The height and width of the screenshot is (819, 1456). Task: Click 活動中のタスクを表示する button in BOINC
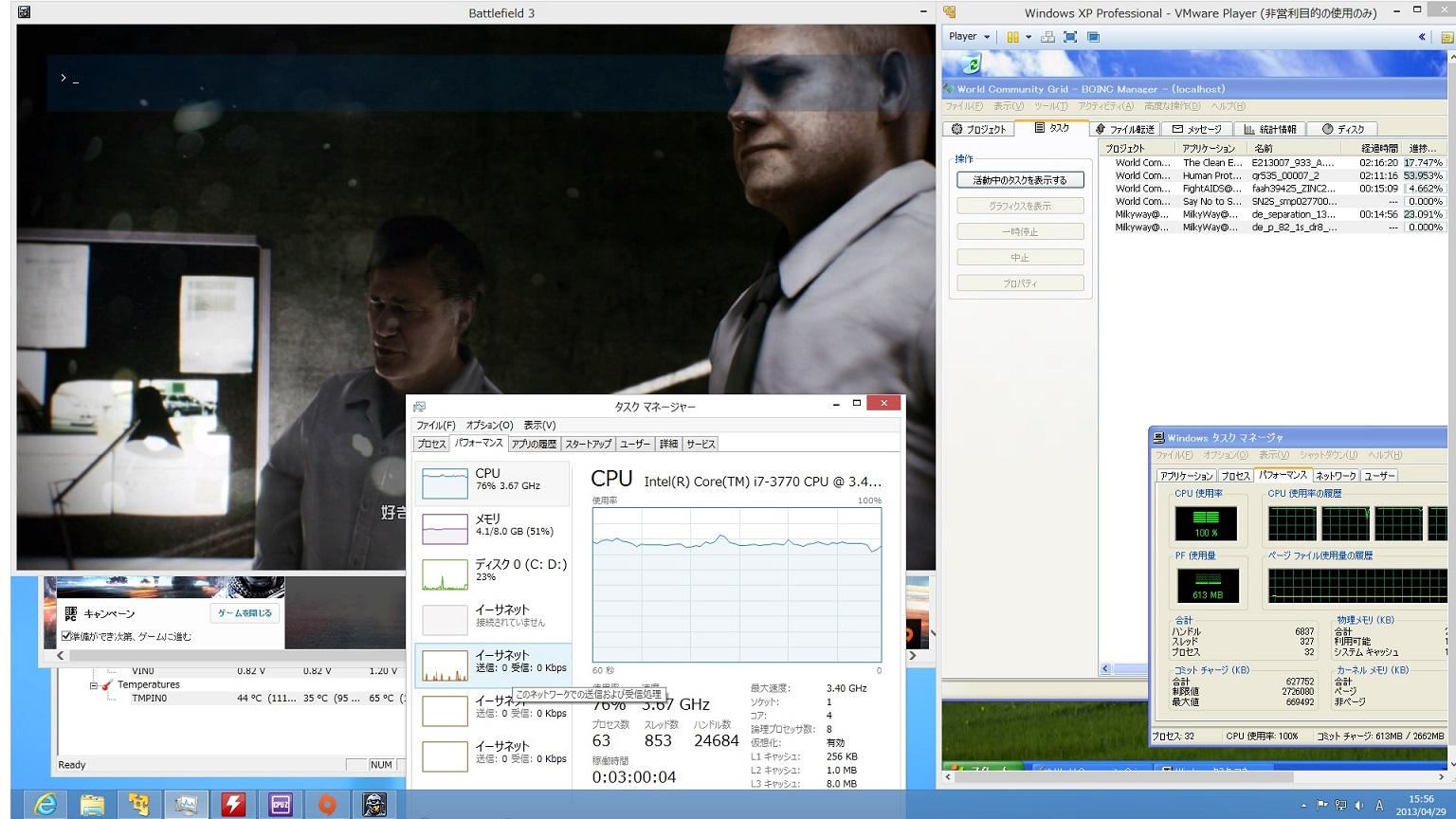coord(1020,180)
